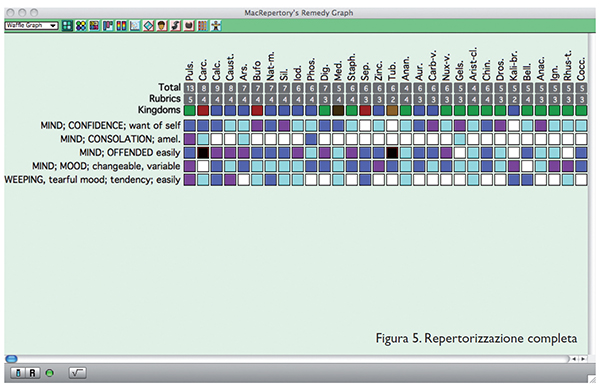
Task: Click the square root button
Action: [x=77, y=373]
